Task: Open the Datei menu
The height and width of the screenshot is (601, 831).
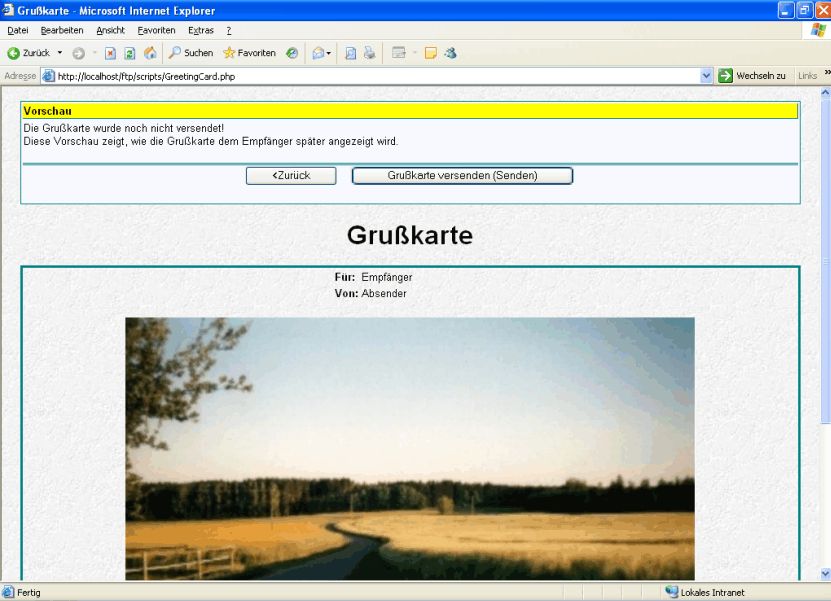Action: click(x=18, y=31)
